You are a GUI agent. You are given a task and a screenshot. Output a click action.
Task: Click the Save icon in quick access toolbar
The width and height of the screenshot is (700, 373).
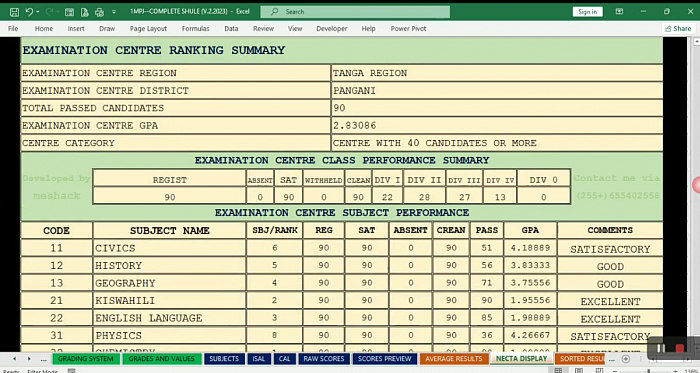click(x=14, y=12)
